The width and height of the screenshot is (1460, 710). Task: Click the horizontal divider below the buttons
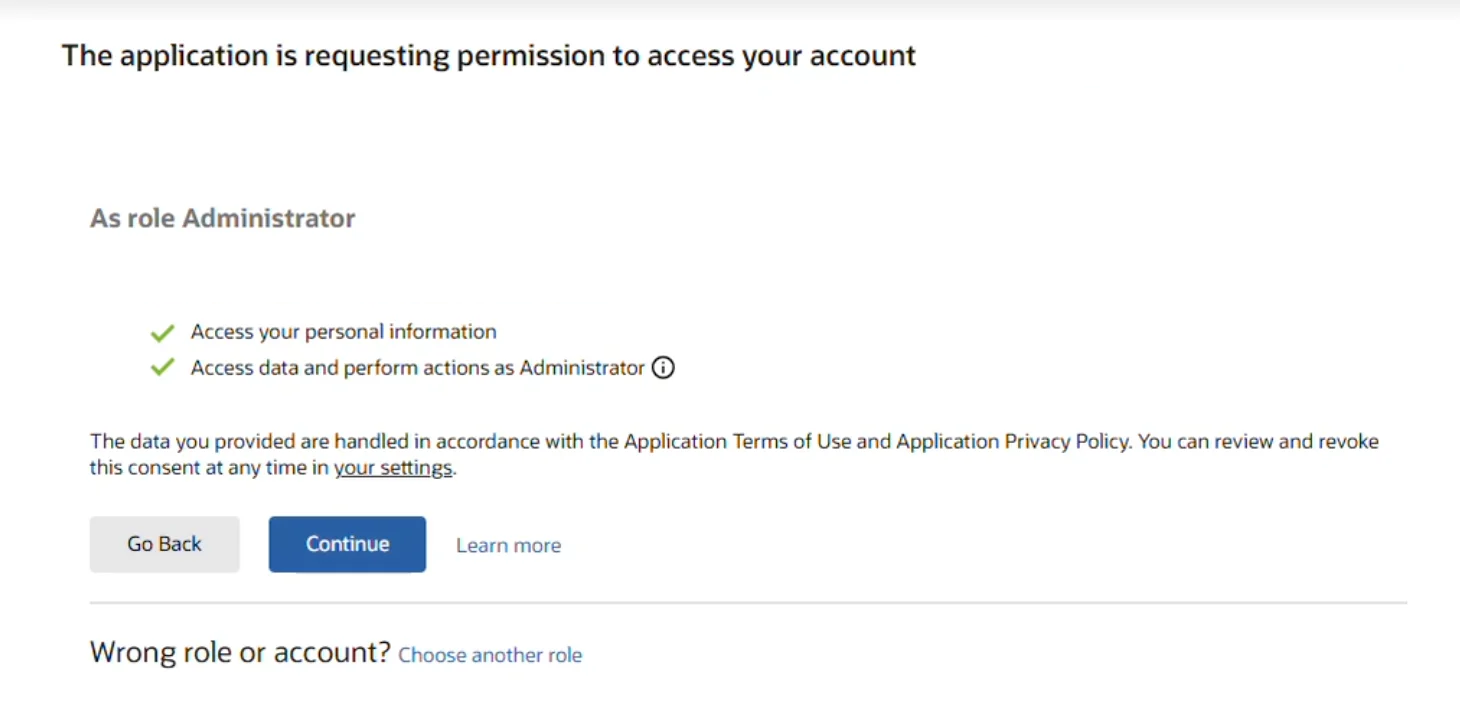[748, 603]
